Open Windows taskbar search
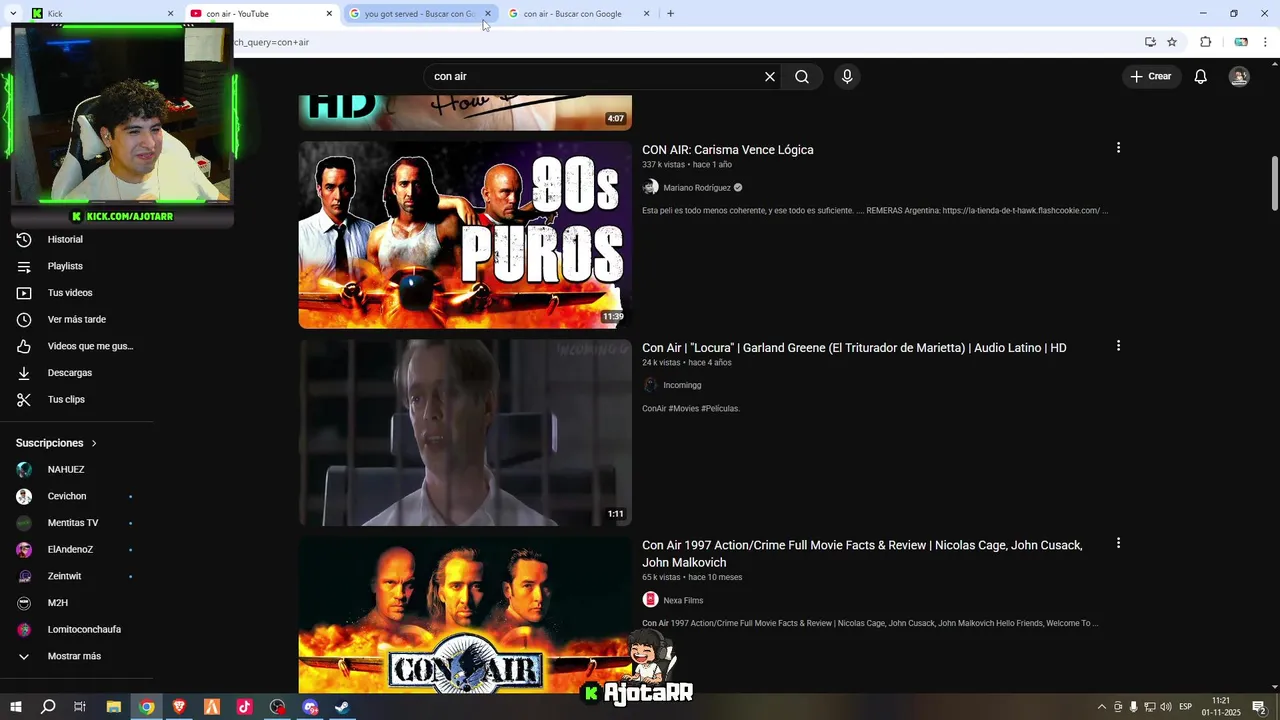Viewport: 1280px width, 720px height. [x=47, y=707]
